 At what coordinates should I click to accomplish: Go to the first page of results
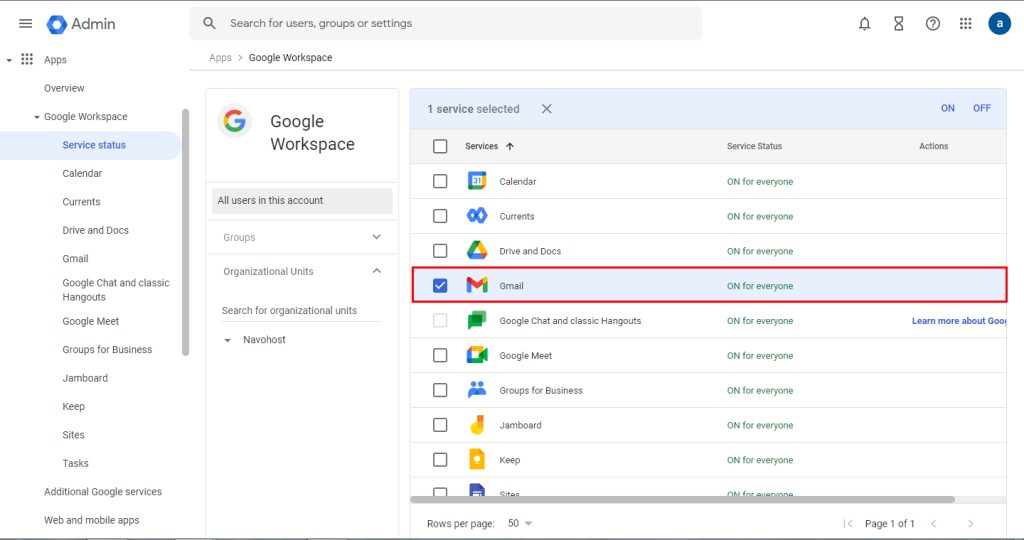(848, 524)
